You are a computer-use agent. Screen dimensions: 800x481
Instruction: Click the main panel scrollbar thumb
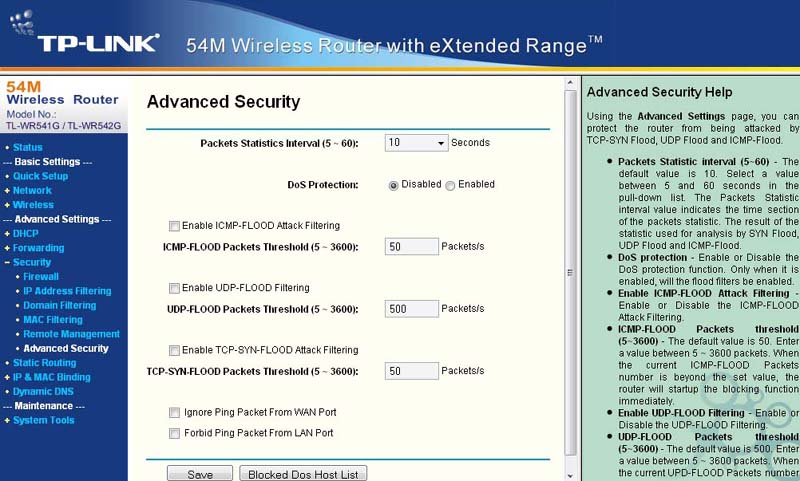point(570,272)
